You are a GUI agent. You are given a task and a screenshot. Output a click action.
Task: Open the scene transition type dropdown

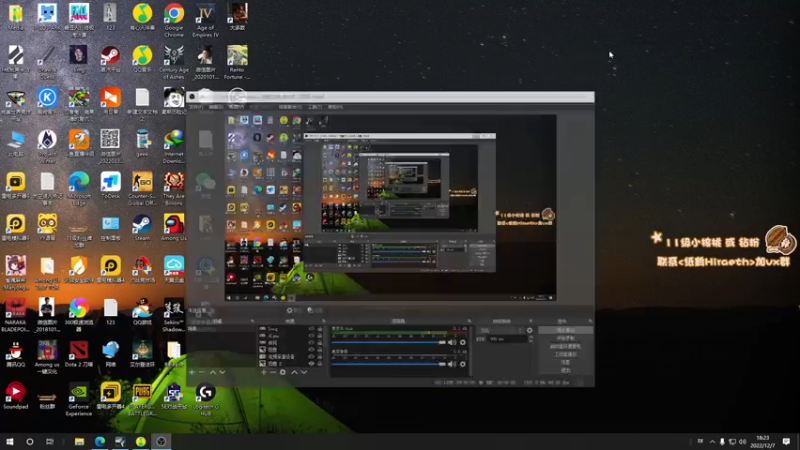click(x=503, y=331)
